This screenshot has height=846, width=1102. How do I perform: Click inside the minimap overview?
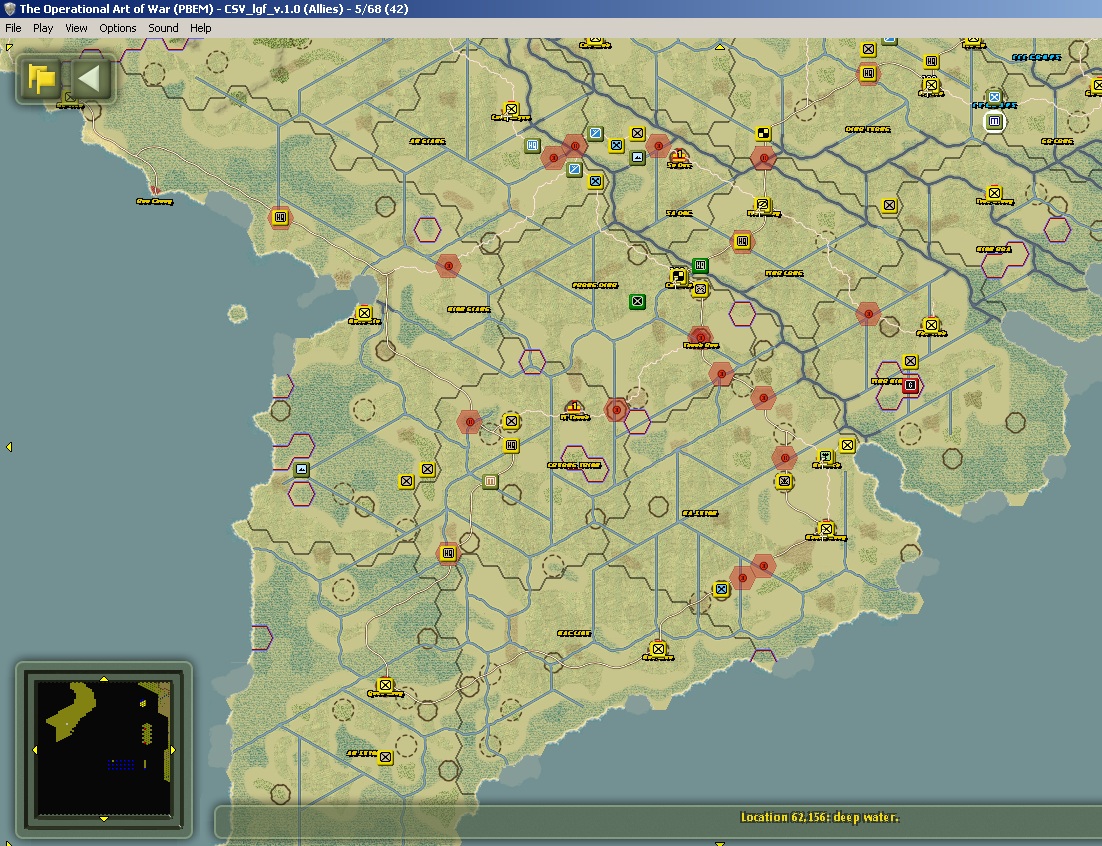(x=104, y=748)
